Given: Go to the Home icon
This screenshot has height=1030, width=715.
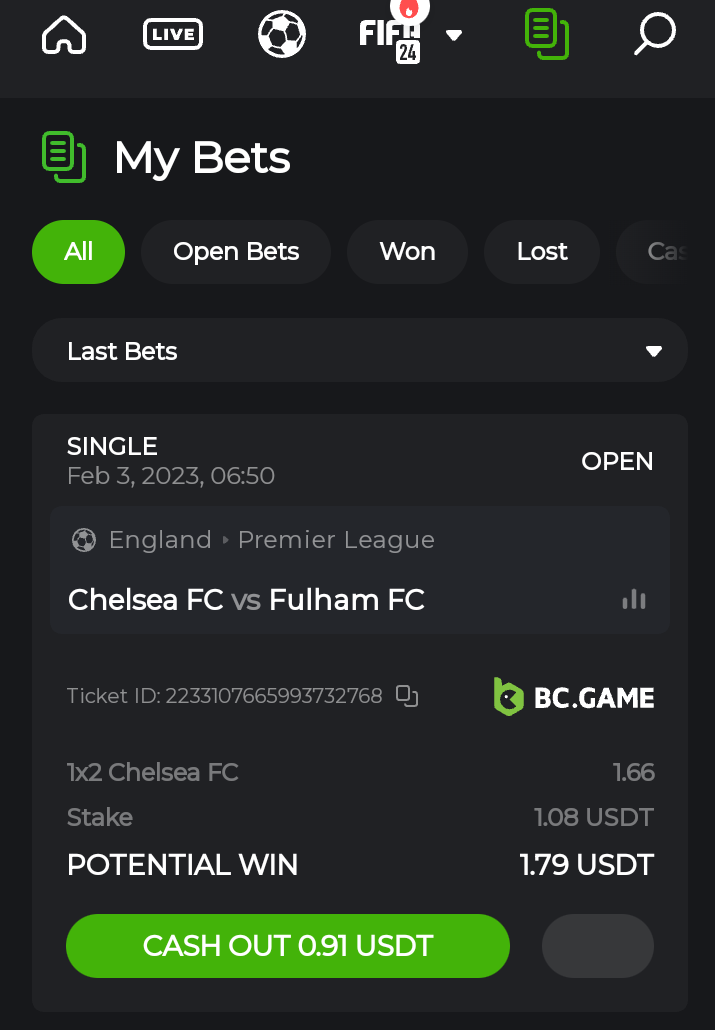Looking at the screenshot, I should (x=64, y=36).
